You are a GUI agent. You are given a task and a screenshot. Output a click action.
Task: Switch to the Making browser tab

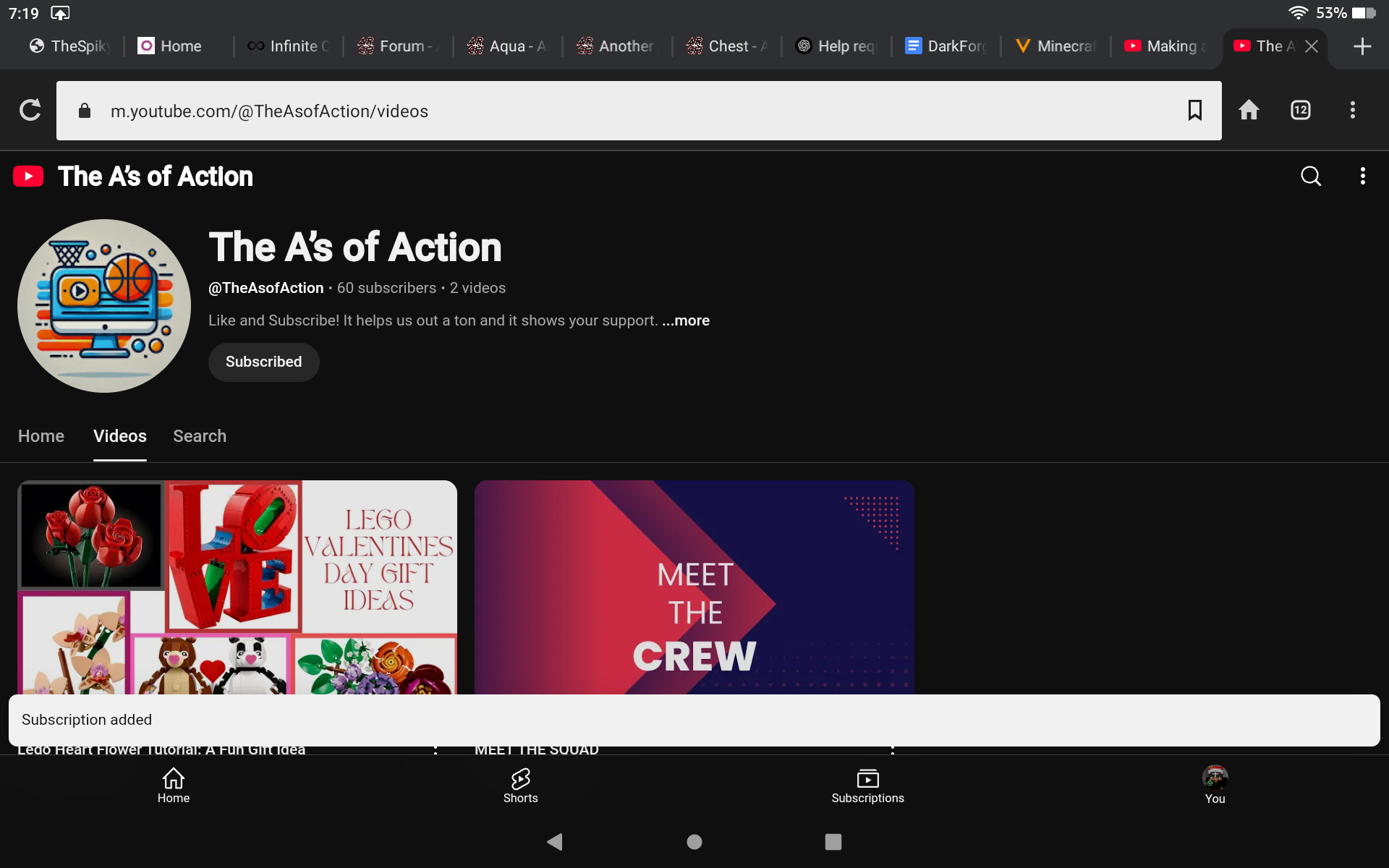[x=1165, y=46]
